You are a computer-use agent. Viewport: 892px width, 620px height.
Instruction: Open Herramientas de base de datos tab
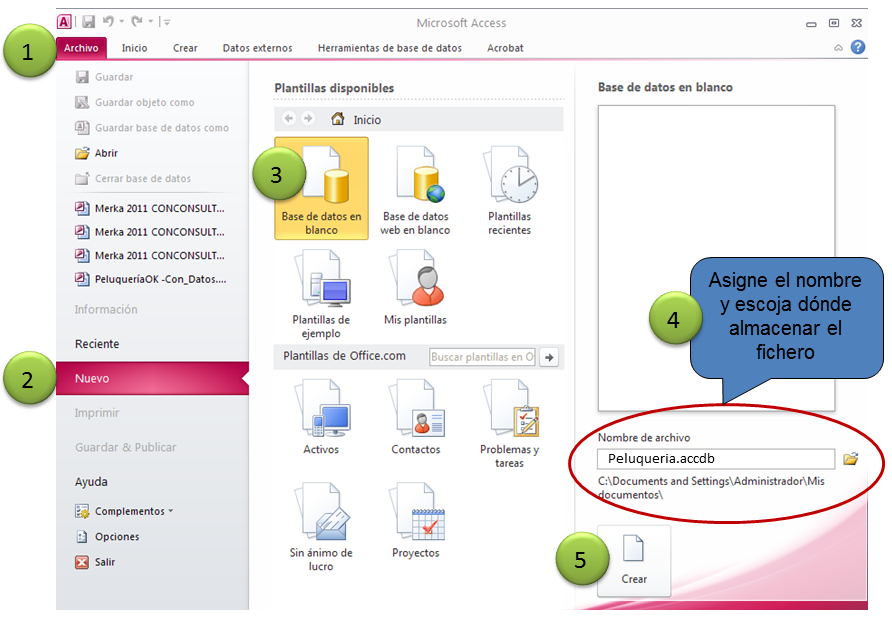click(x=390, y=48)
